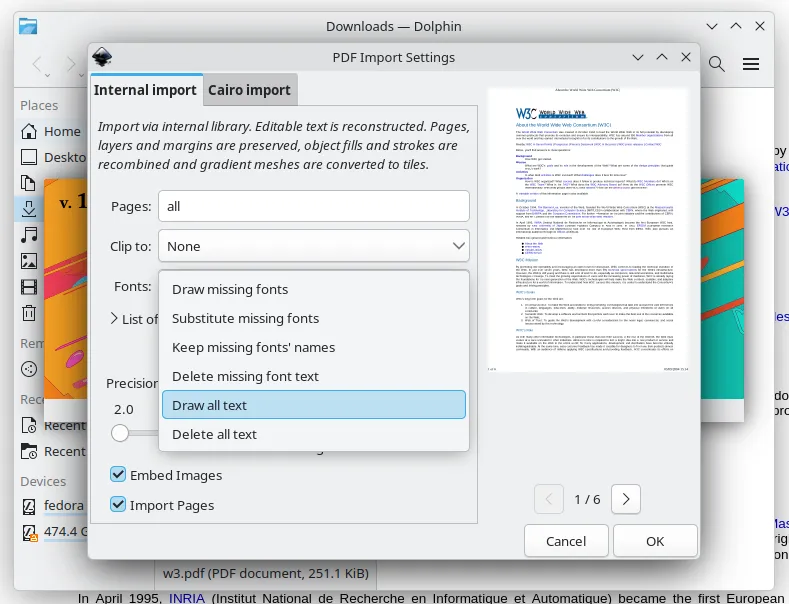Open Dolphin's search magnifier icon
The image size is (789, 604).
point(717,65)
